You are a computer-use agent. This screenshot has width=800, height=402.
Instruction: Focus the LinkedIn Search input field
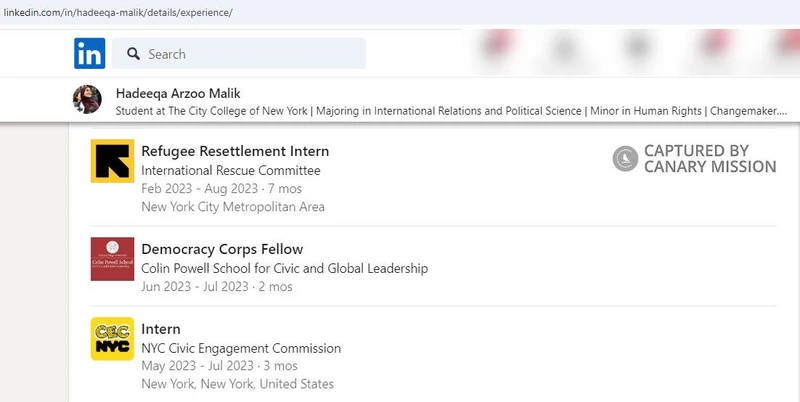pyautogui.click(x=239, y=54)
